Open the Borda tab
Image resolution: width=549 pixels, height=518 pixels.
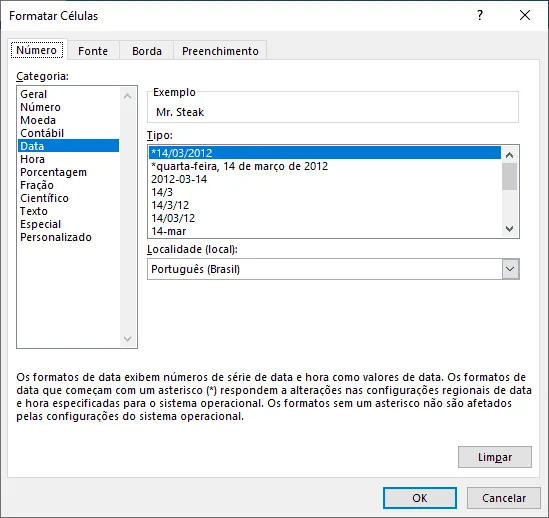(147, 51)
